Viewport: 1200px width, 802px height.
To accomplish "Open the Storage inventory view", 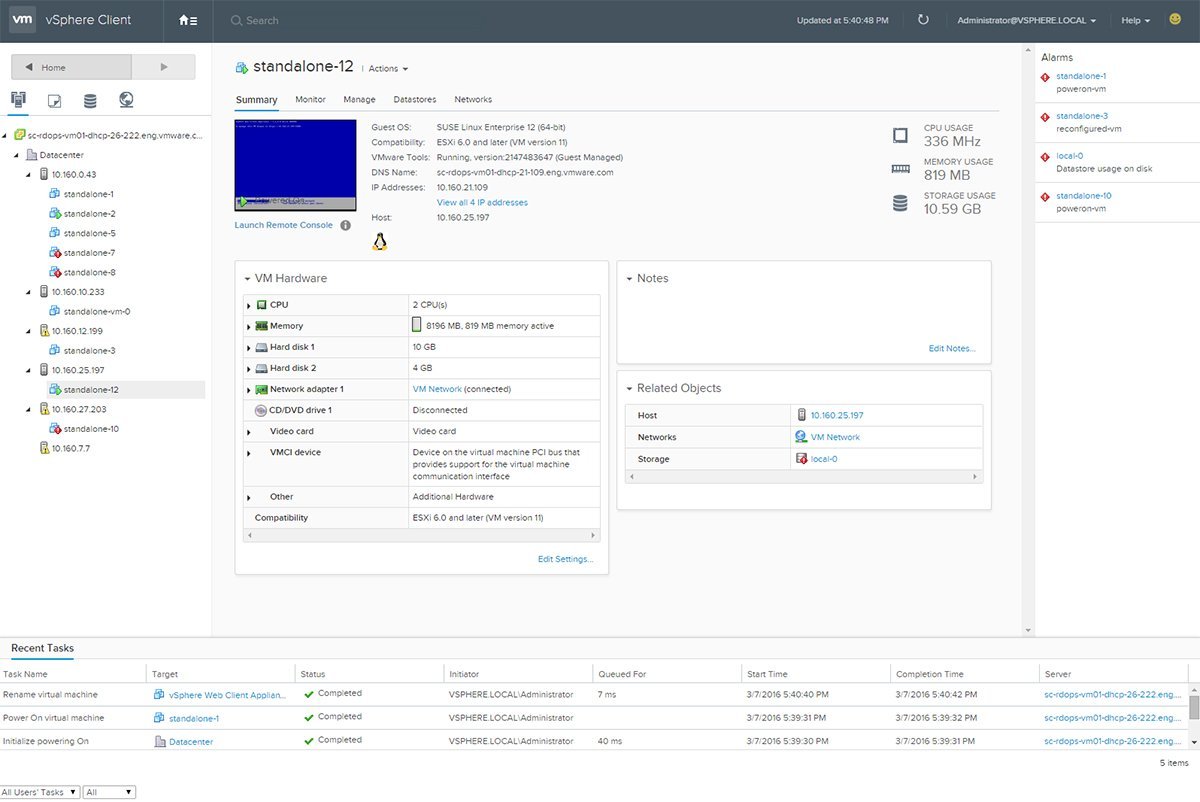I will click(90, 98).
